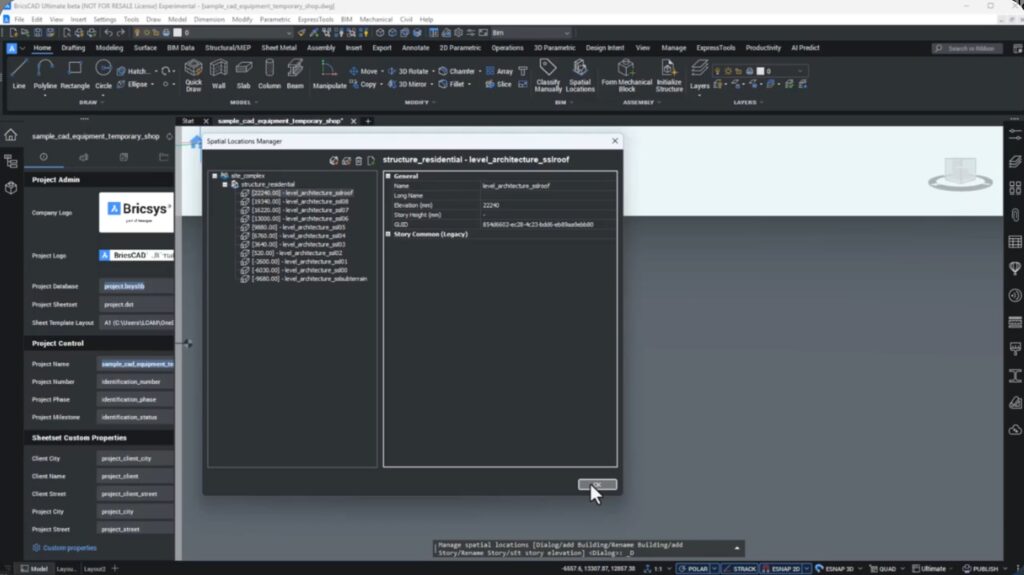Open the BIM Data ribbon tab
Screen dimensions: 1024x575
coord(180,48)
